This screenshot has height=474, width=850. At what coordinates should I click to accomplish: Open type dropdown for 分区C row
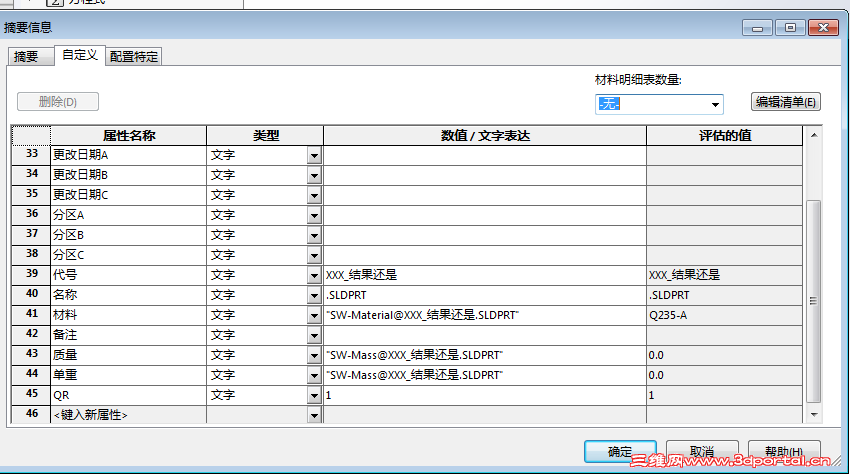314,255
